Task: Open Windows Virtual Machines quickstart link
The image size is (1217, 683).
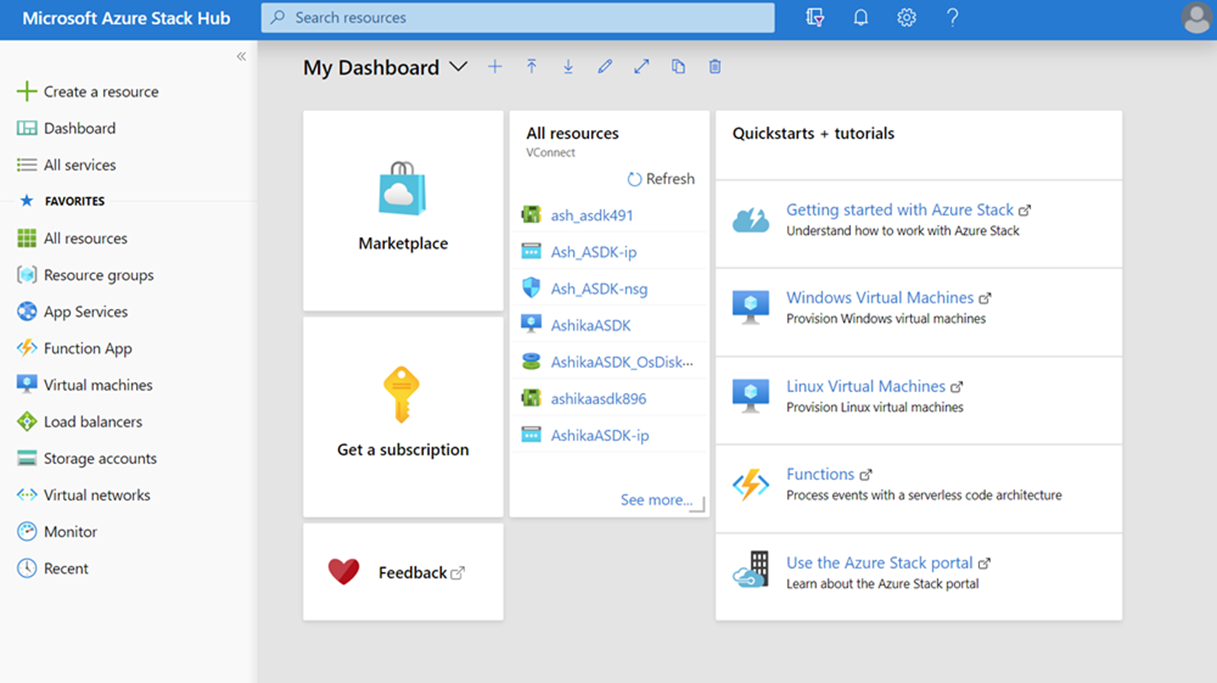Action: (880, 298)
